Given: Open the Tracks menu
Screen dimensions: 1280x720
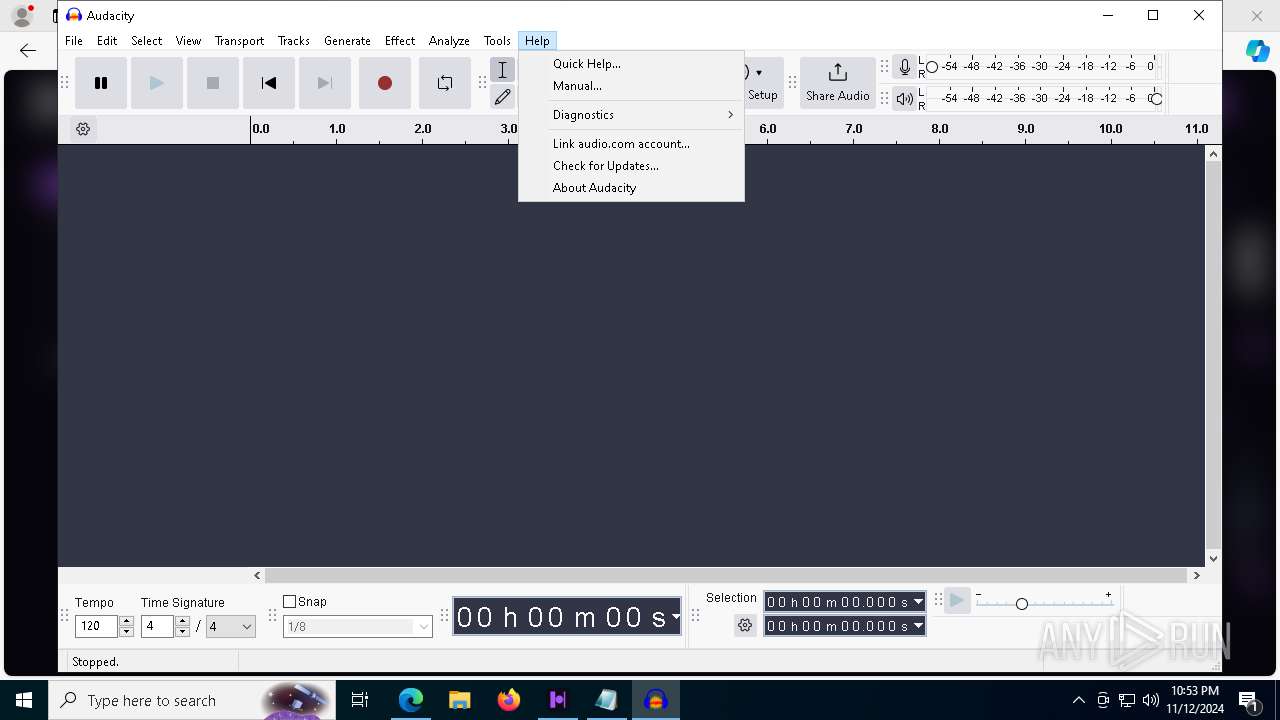Looking at the screenshot, I should 293,41.
